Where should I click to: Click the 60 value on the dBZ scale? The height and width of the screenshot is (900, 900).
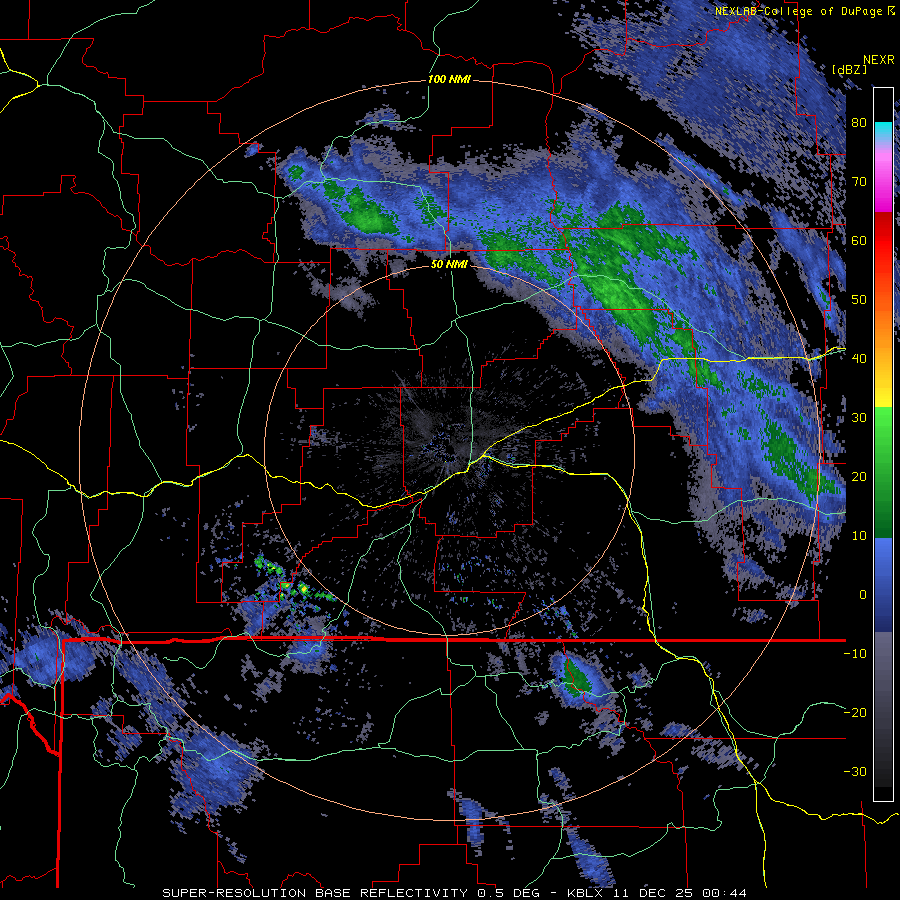[859, 240]
